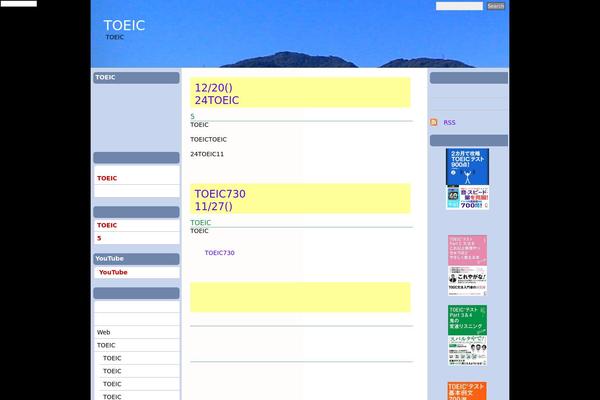
Task: Select the Web item in the sidebar
Action: pyautogui.click(x=104, y=332)
